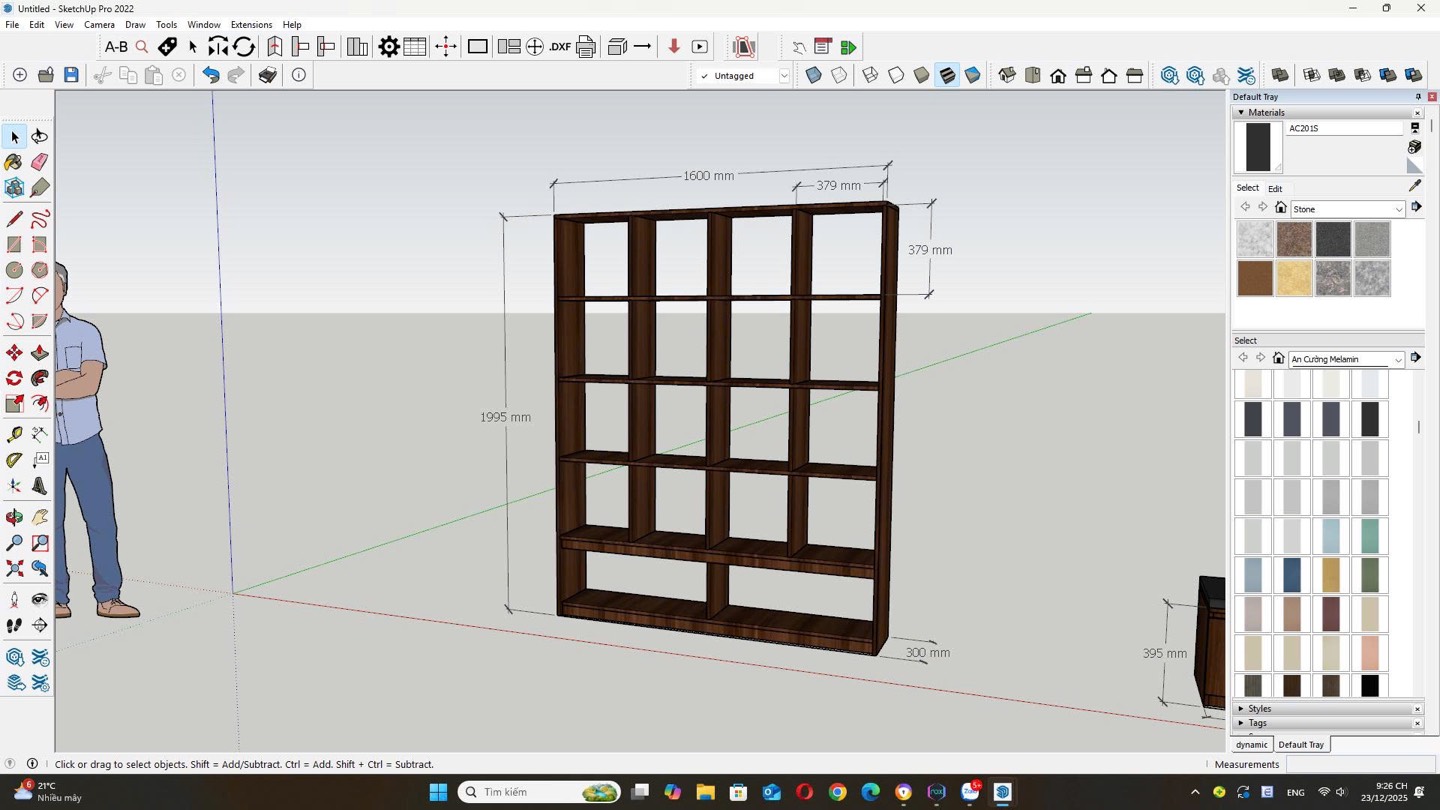Pin the Default Tray panel
Image resolution: width=1440 pixels, height=810 pixels.
pos(1418,97)
